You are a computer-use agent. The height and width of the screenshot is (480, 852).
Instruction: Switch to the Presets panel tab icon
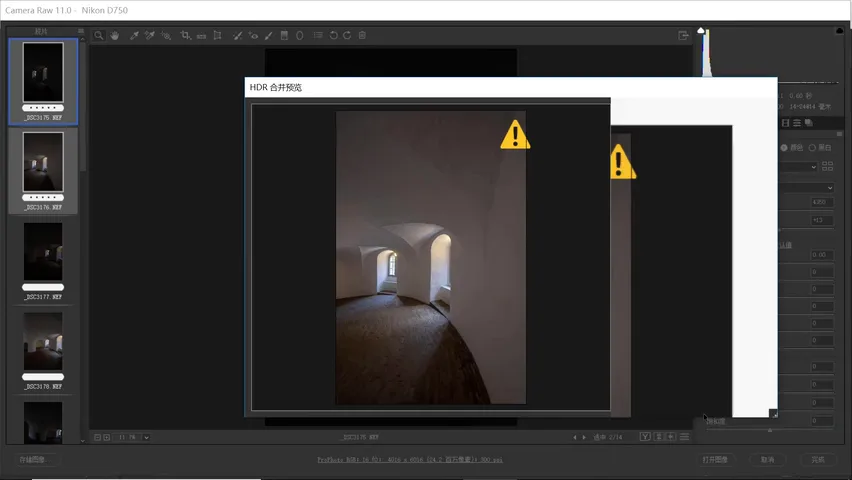pos(797,123)
